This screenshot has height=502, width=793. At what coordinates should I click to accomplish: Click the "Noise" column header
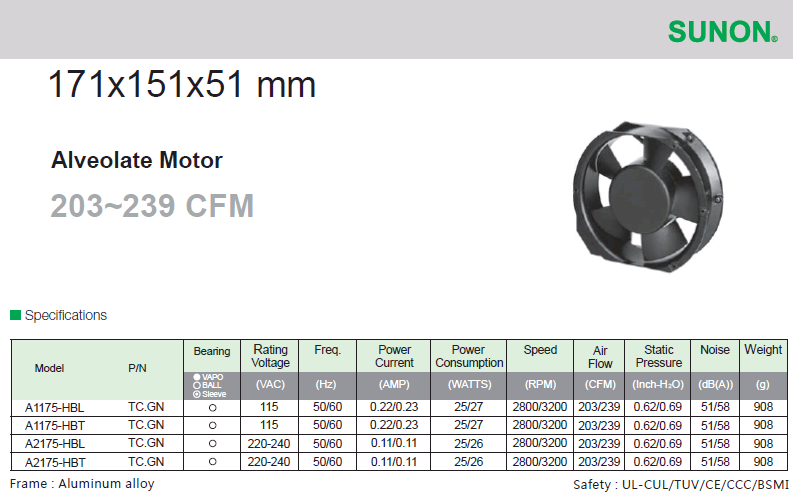click(715, 350)
